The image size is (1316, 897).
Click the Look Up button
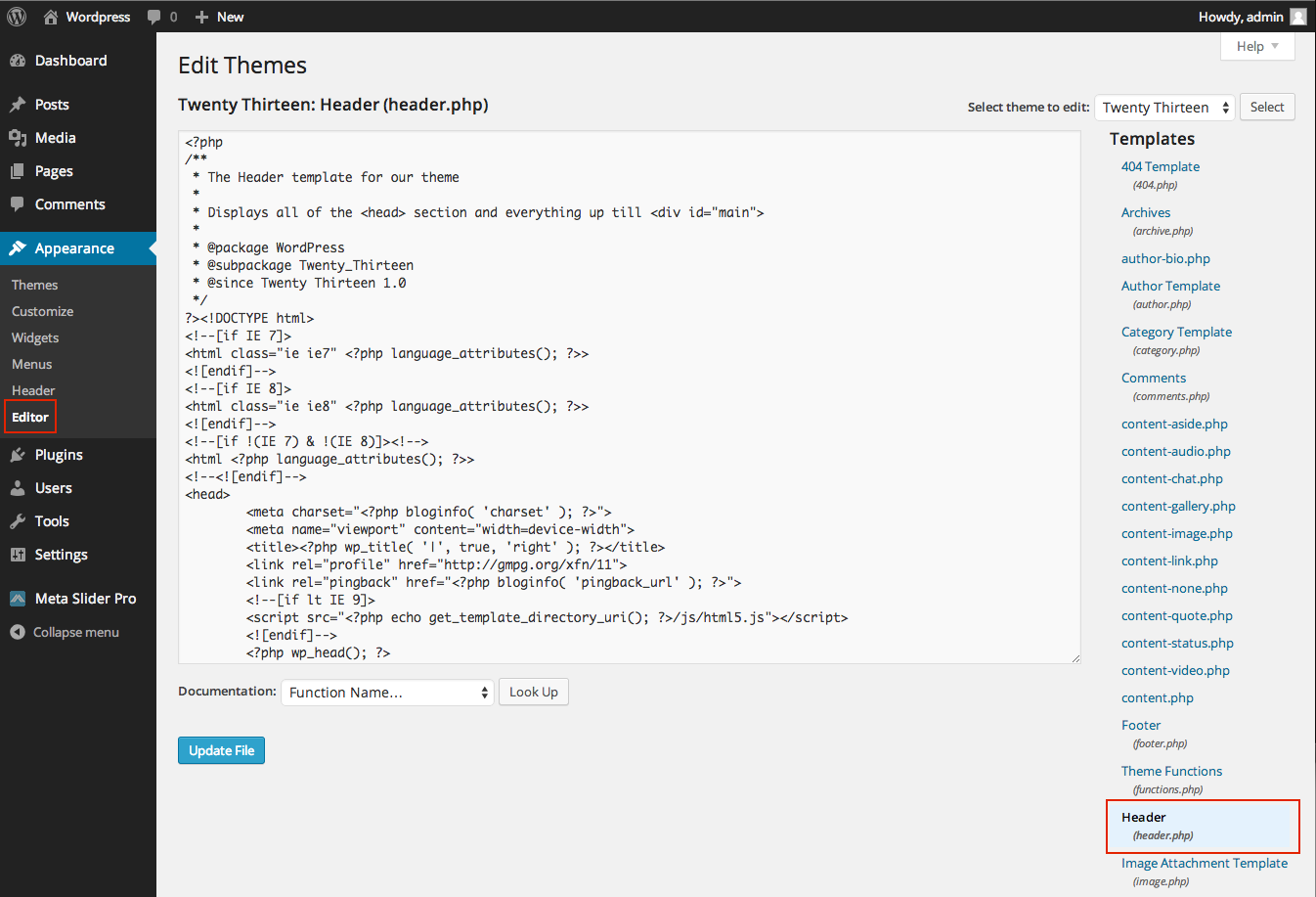click(x=534, y=692)
